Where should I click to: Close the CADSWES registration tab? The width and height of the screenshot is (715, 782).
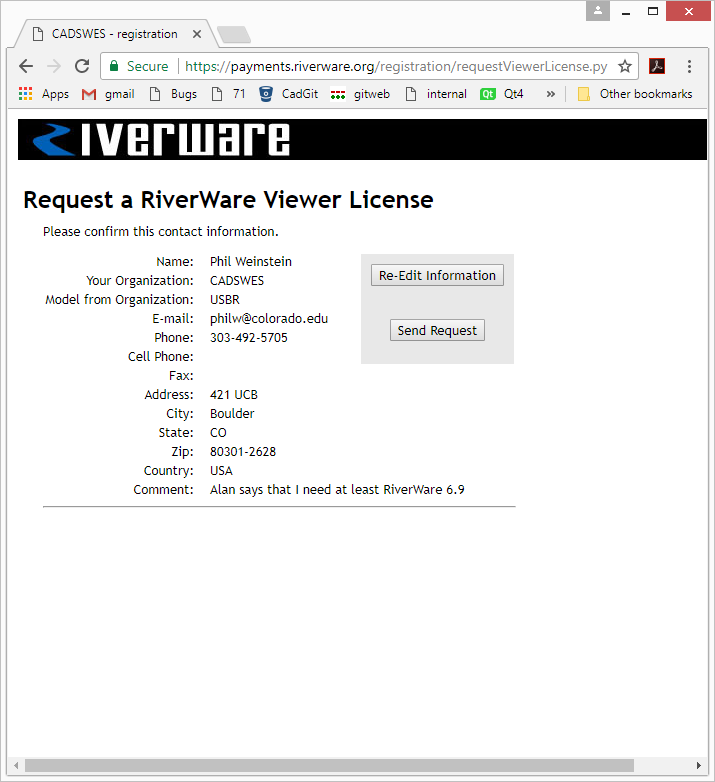click(197, 34)
